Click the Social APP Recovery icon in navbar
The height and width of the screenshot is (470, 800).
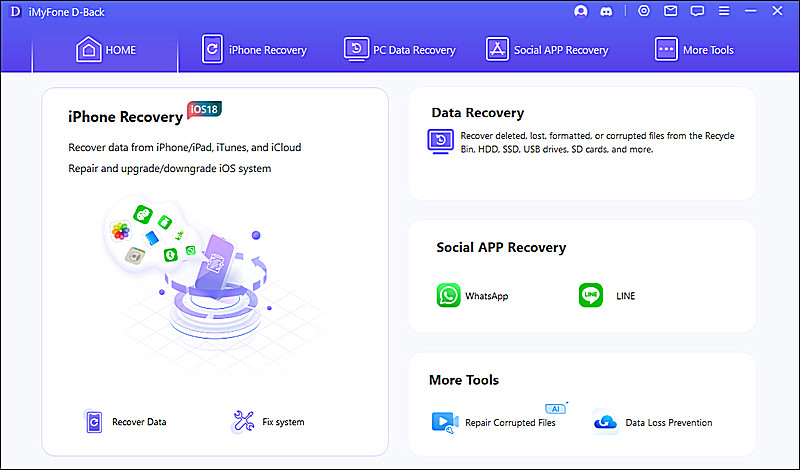[x=497, y=50]
